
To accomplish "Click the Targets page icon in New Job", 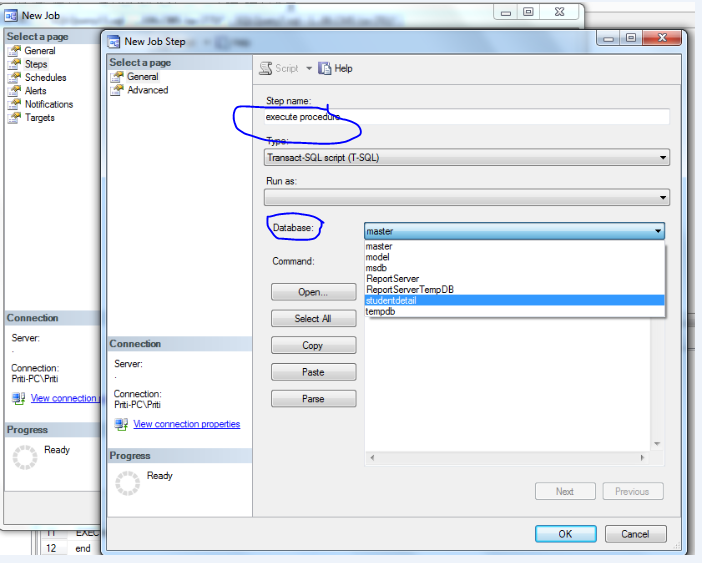I will click(x=15, y=118).
